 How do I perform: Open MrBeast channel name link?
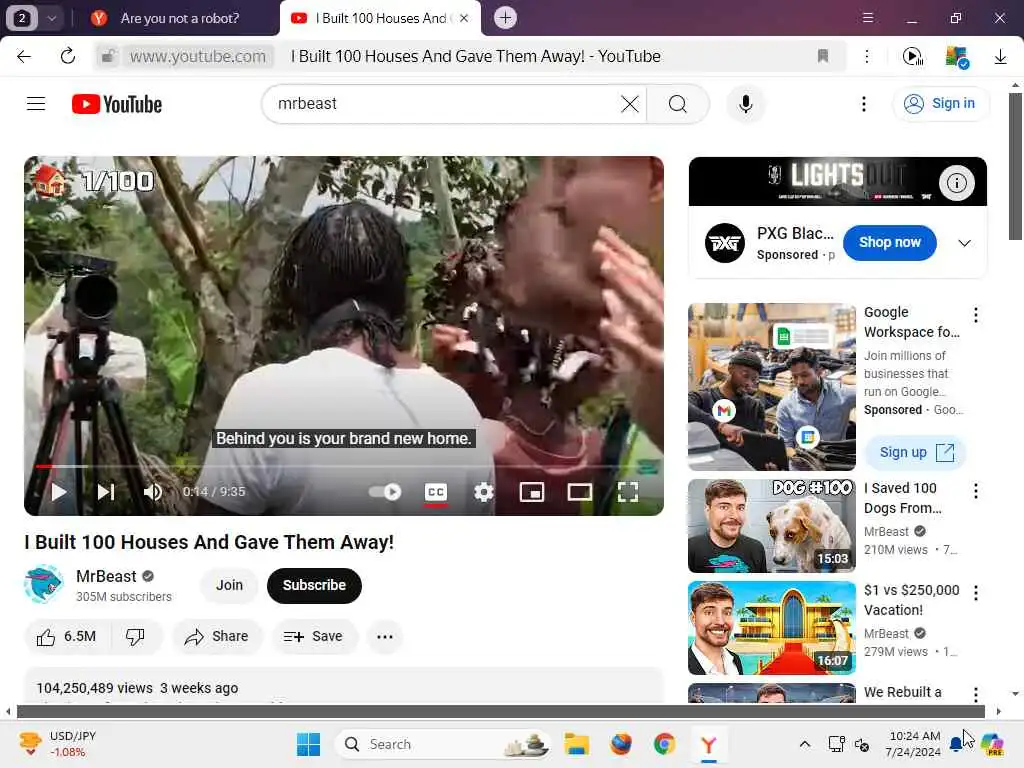pyautogui.click(x=106, y=576)
